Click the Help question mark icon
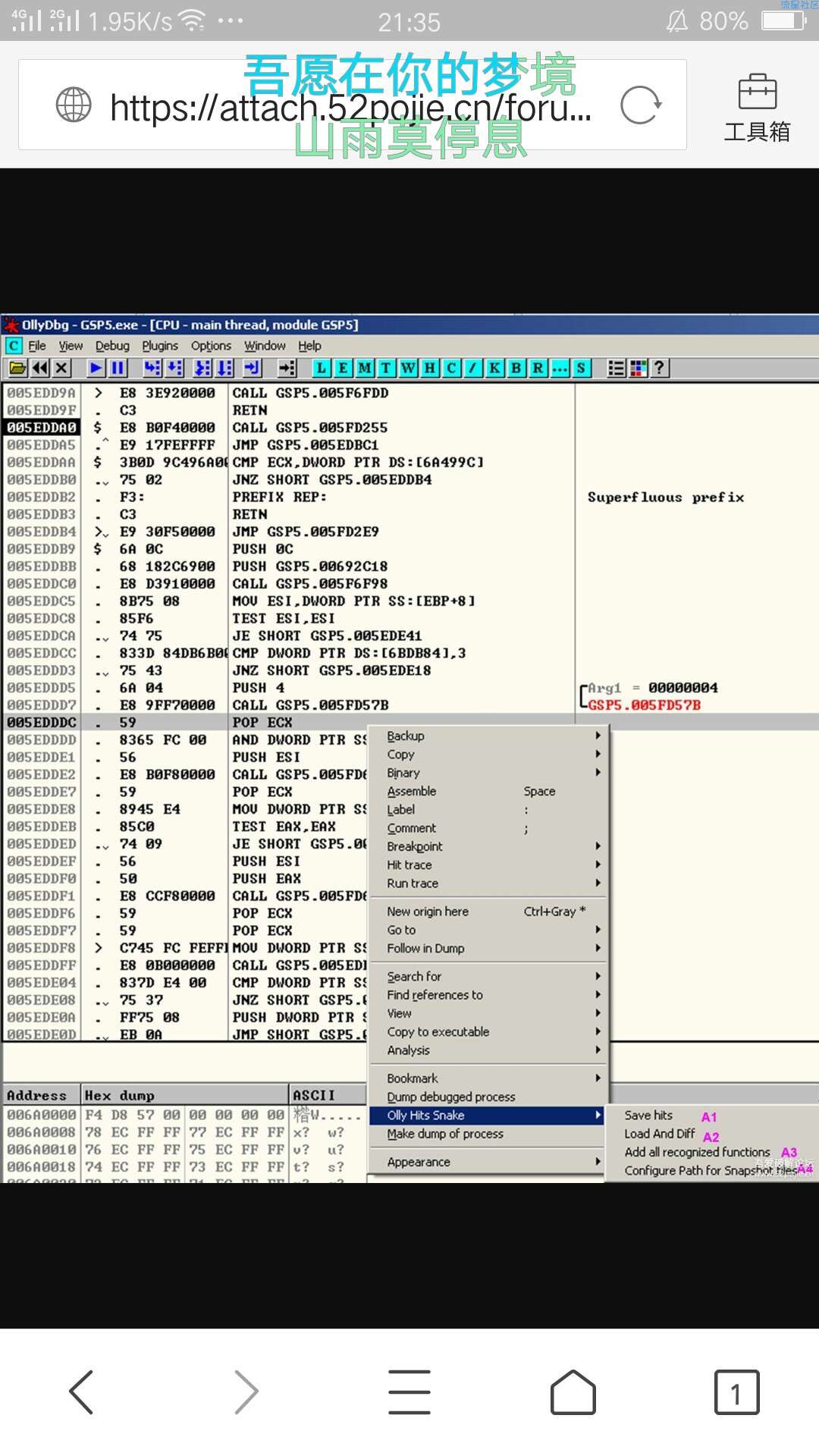Viewport: 819px width, 1456px height. (x=660, y=369)
